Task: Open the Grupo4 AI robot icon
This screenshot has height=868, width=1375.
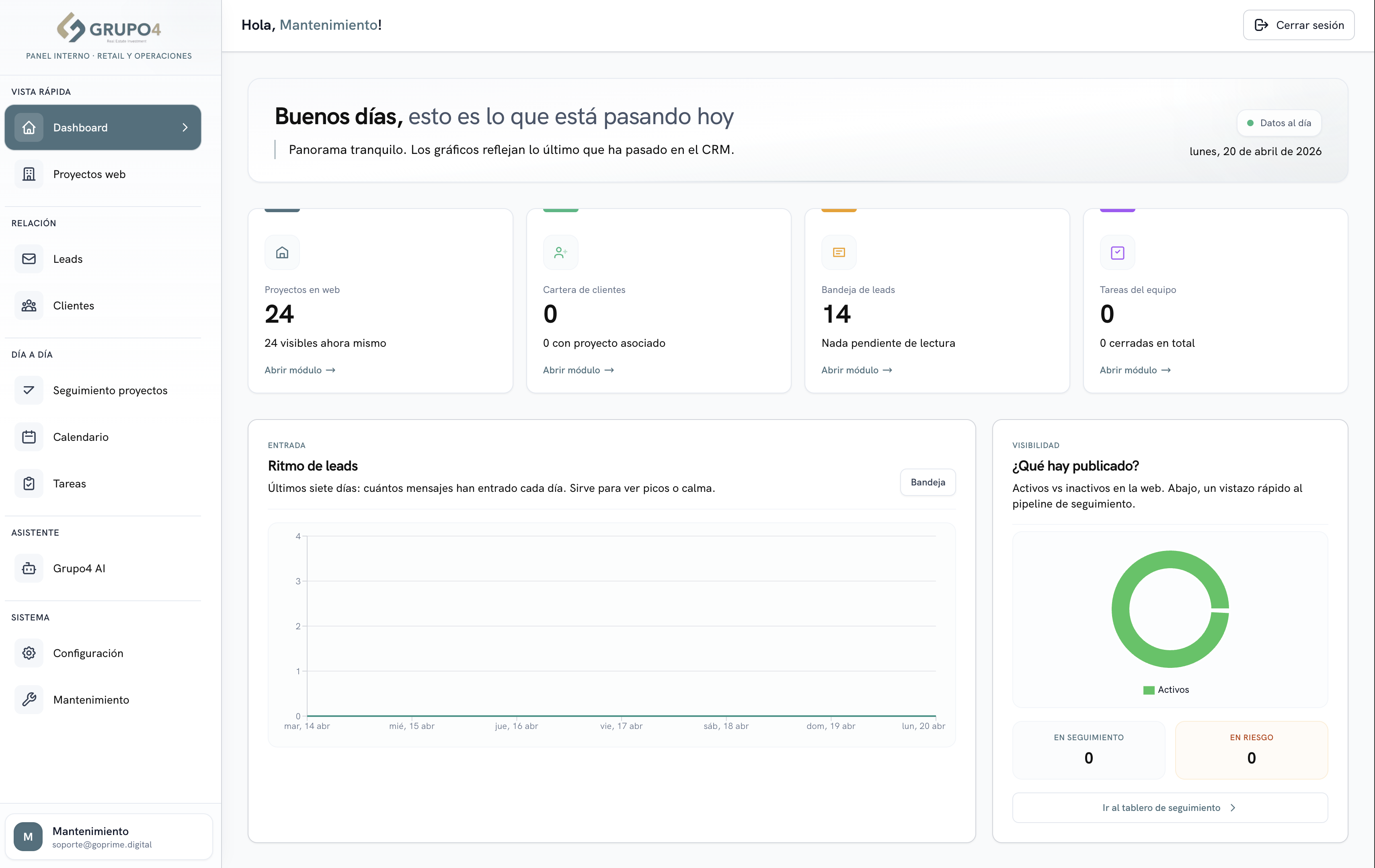Action: [29, 568]
